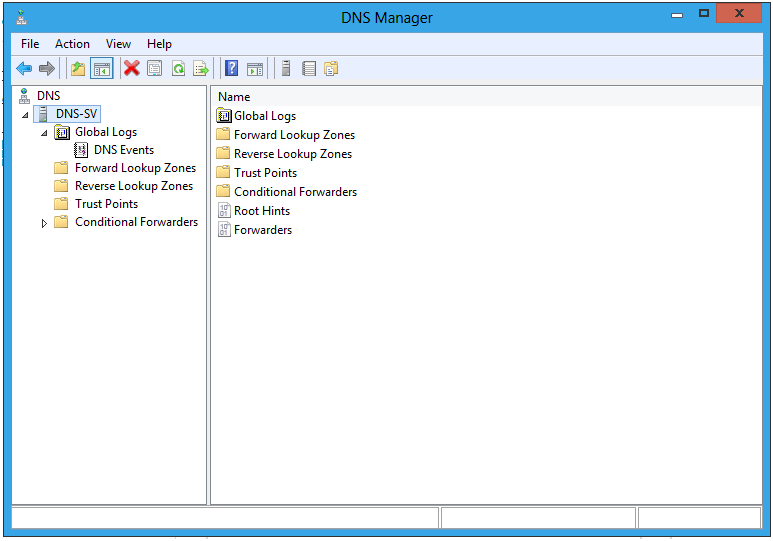The height and width of the screenshot is (541, 773).
Task: Select the Conditional Forwarders label in the tree
Action: [137, 222]
